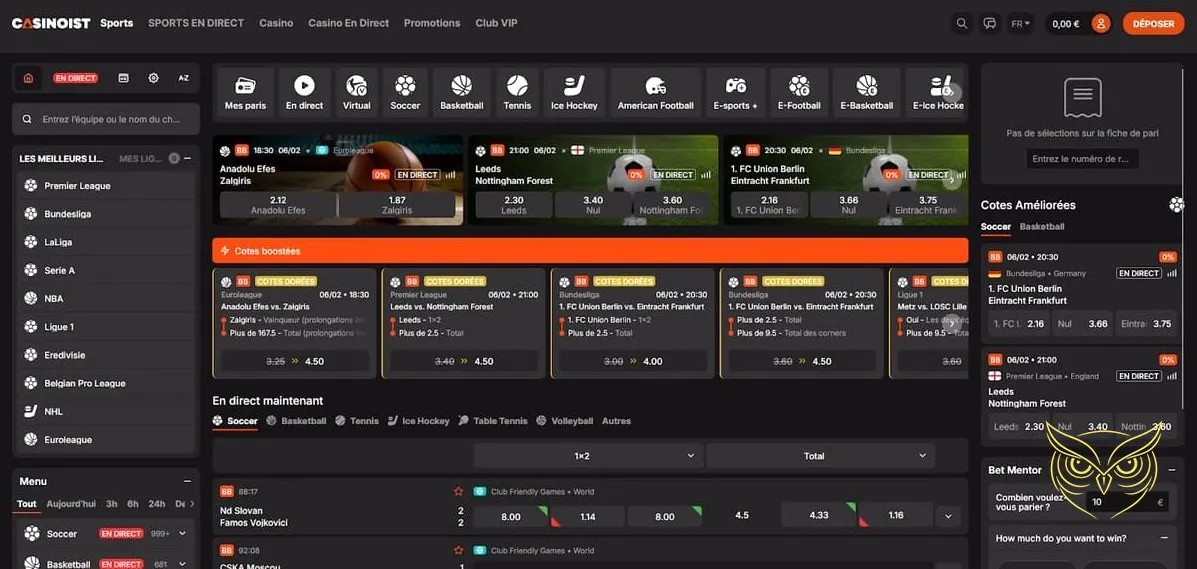Open the user account profile icon
The height and width of the screenshot is (569, 1197).
pyautogui.click(x=1101, y=23)
